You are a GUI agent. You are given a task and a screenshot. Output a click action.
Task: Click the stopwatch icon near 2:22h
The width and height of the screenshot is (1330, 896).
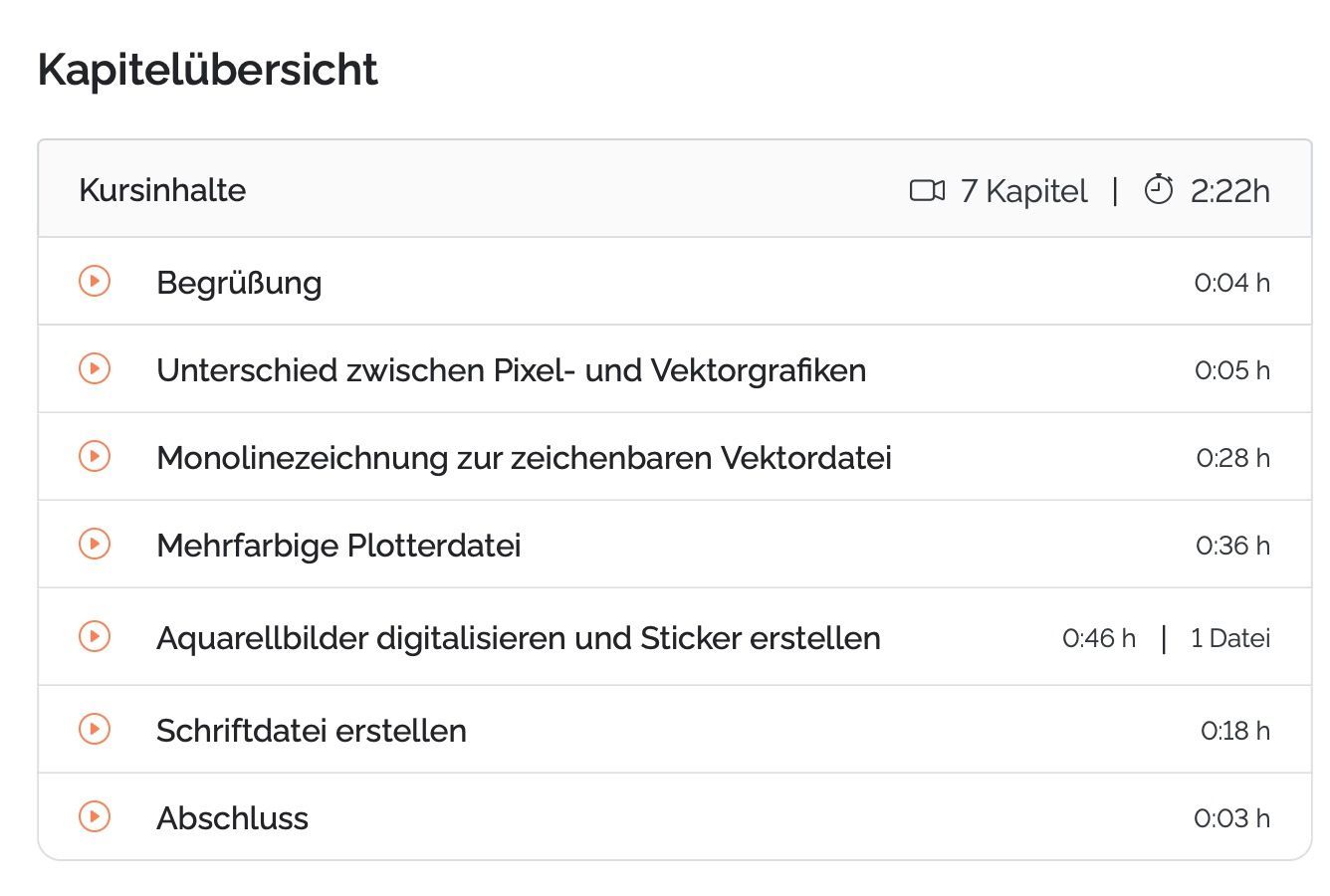1159,189
